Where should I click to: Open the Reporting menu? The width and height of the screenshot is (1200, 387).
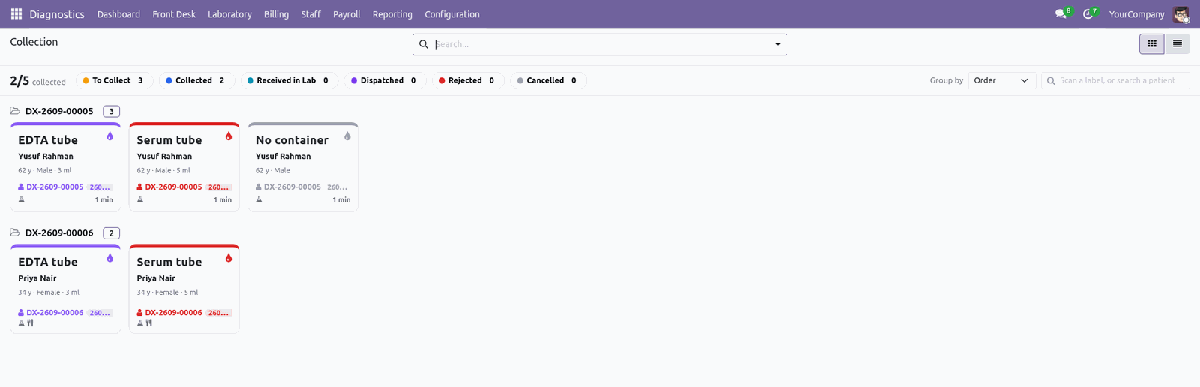click(x=392, y=14)
